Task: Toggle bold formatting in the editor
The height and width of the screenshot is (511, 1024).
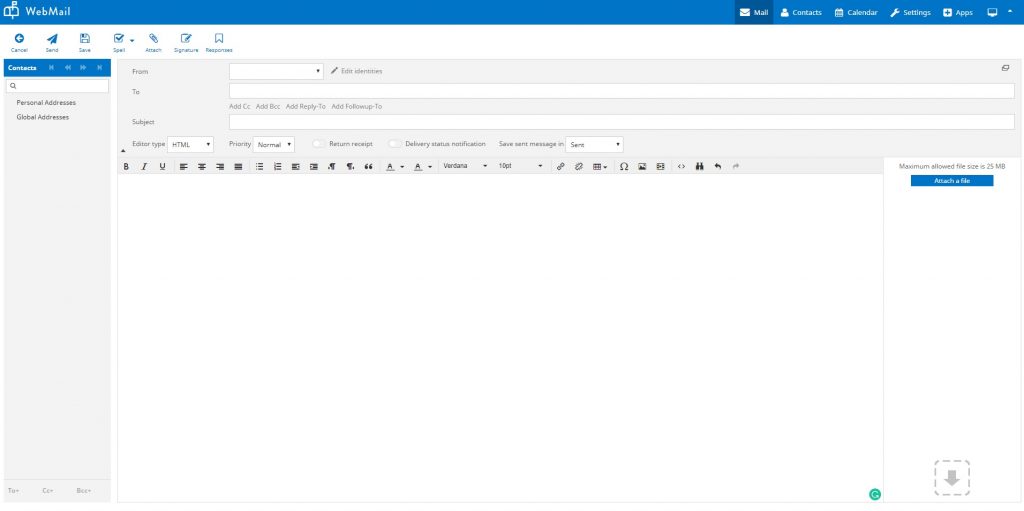Action: point(126,167)
